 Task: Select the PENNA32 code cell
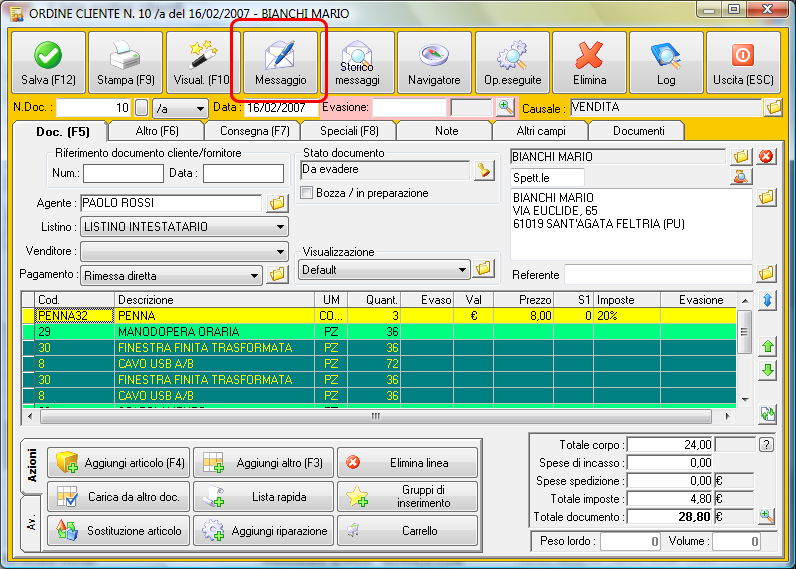75,316
